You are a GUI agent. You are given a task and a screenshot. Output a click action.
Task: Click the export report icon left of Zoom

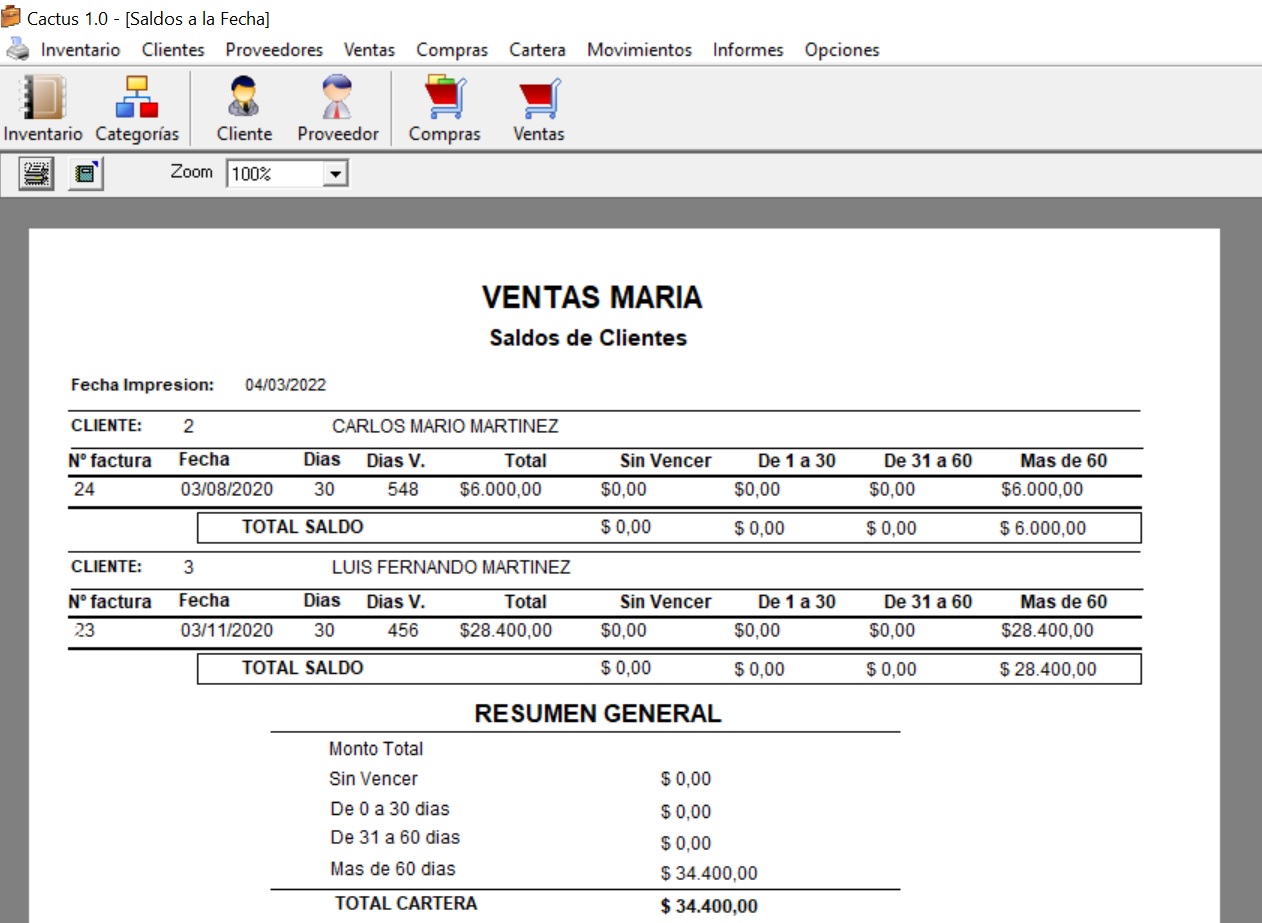[86, 174]
